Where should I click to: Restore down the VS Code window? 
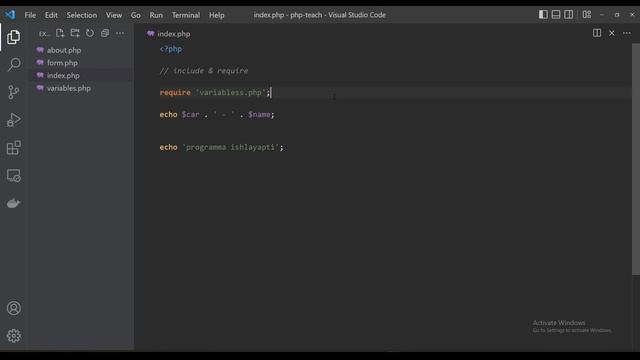(x=617, y=15)
